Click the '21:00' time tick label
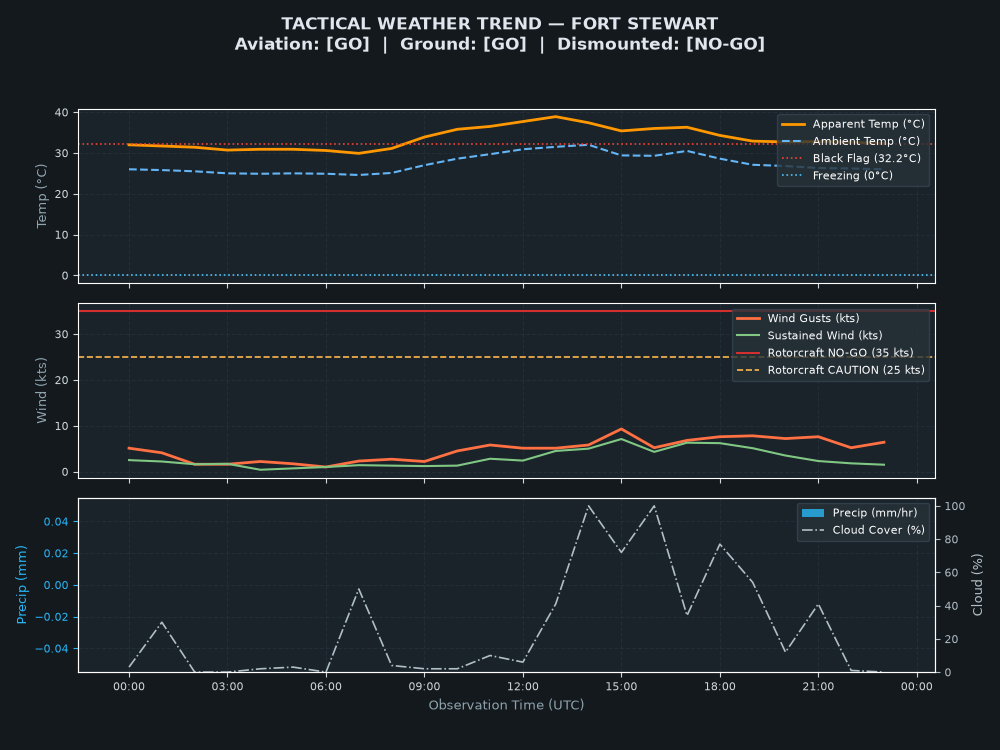Image resolution: width=1000 pixels, height=750 pixels. point(818,687)
